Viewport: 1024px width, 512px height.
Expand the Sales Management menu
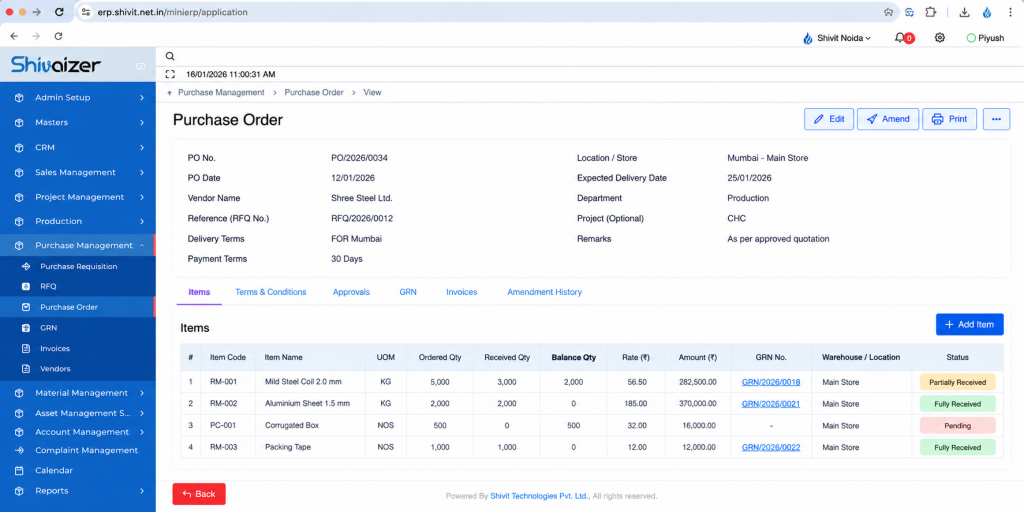[142, 173]
